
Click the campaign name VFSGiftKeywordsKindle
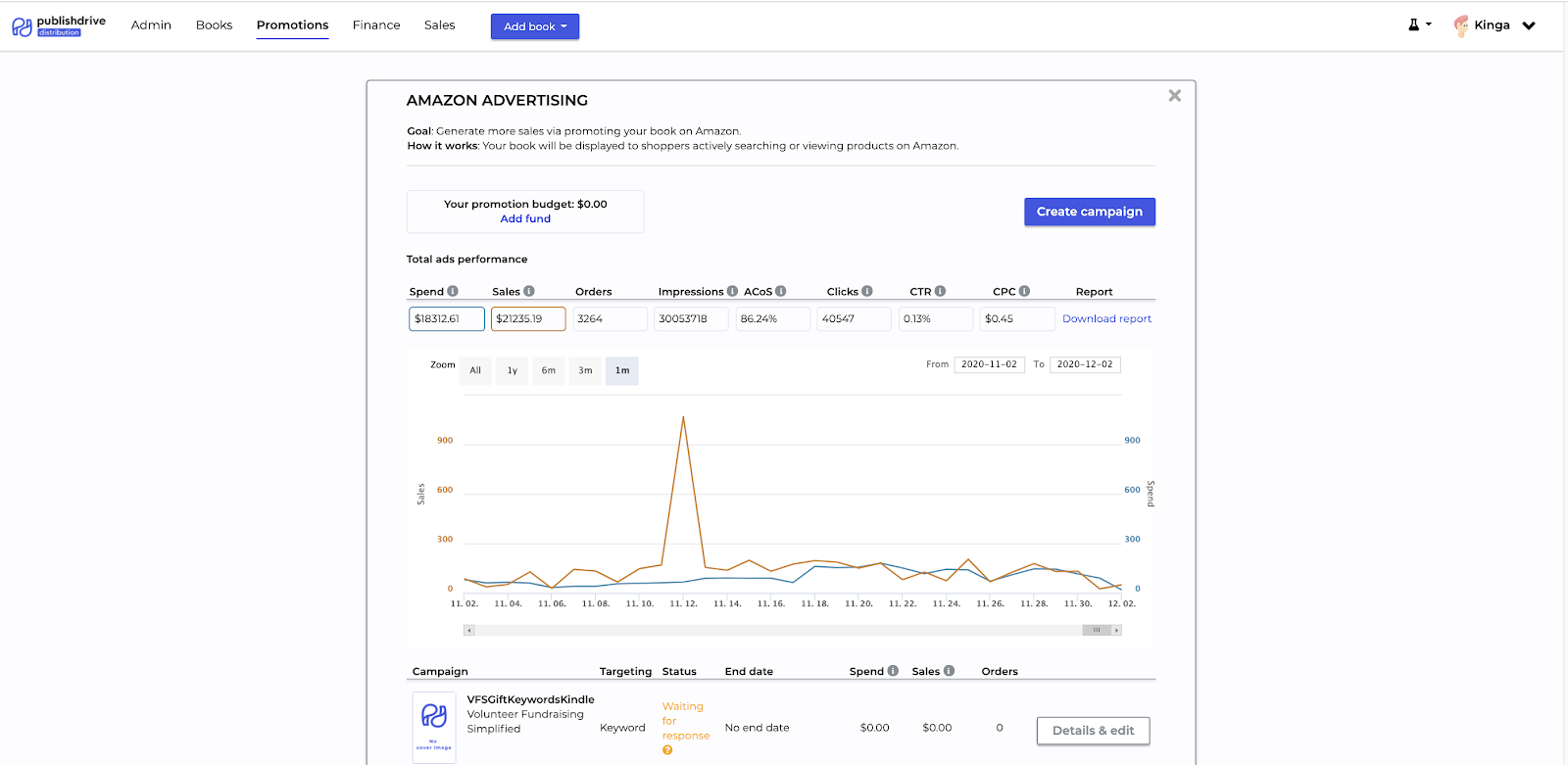click(x=530, y=699)
